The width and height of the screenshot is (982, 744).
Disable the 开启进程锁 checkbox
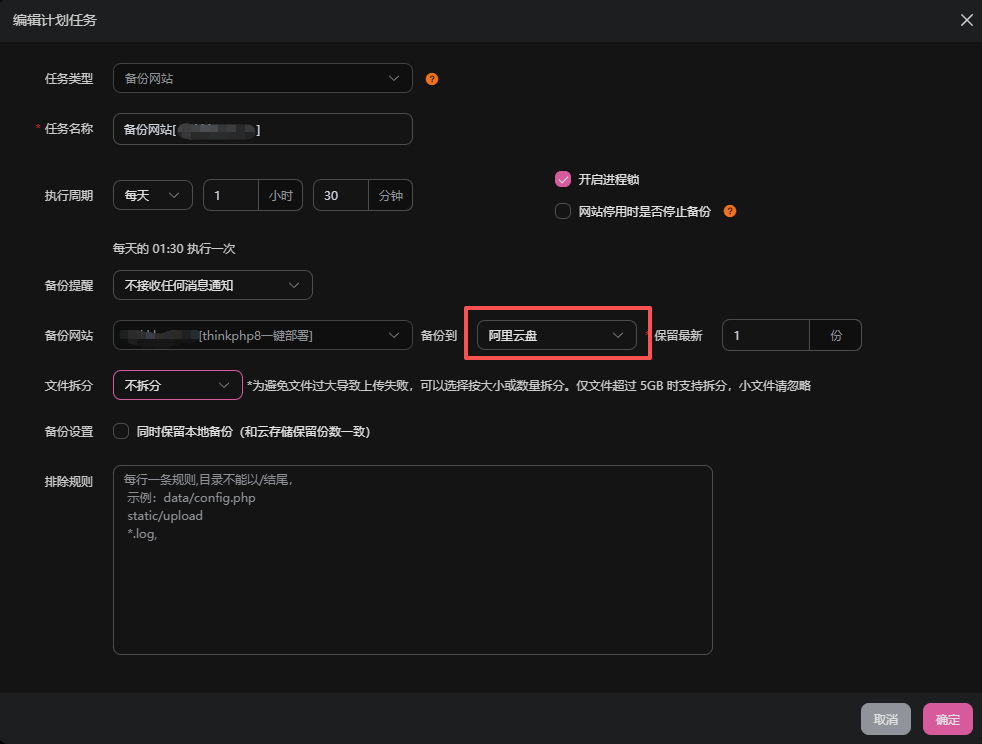pos(563,178)
